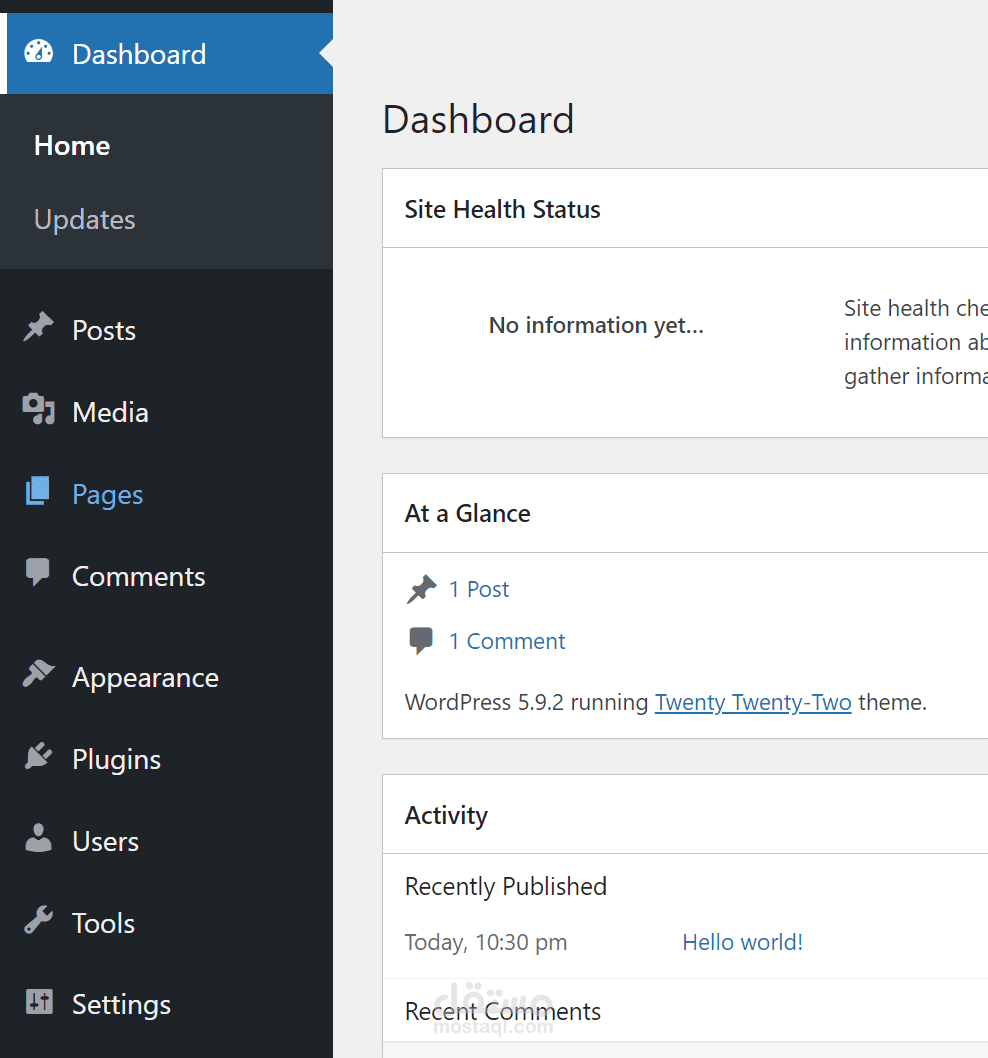Click the Settings sliders icon
Screen dimensions: 988x1058
tap(39, 1001)
